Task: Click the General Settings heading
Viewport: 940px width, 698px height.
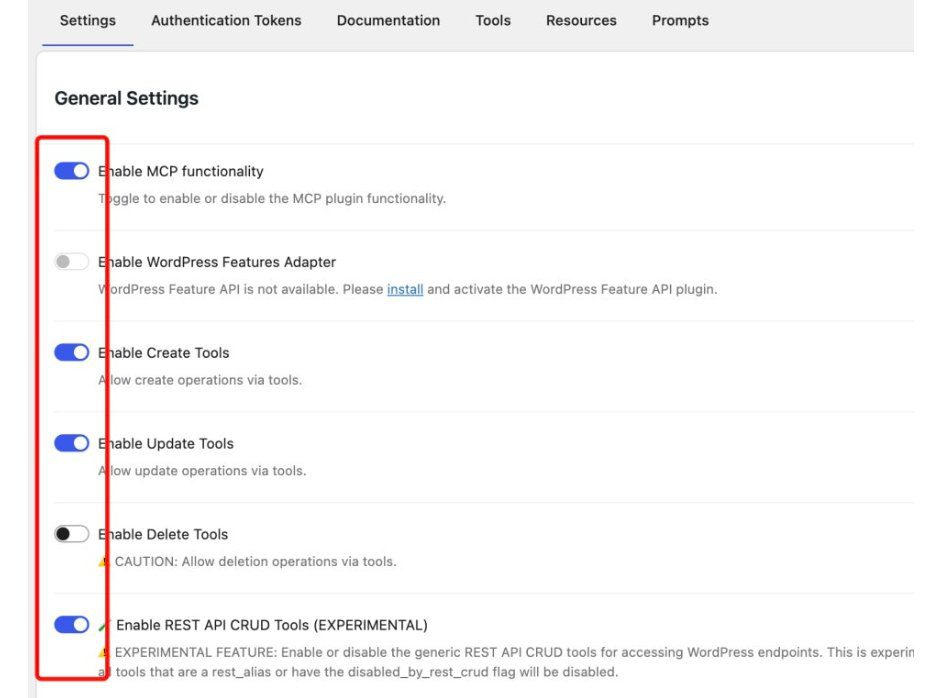Action: pyautogui.click(x=126, y=98)
